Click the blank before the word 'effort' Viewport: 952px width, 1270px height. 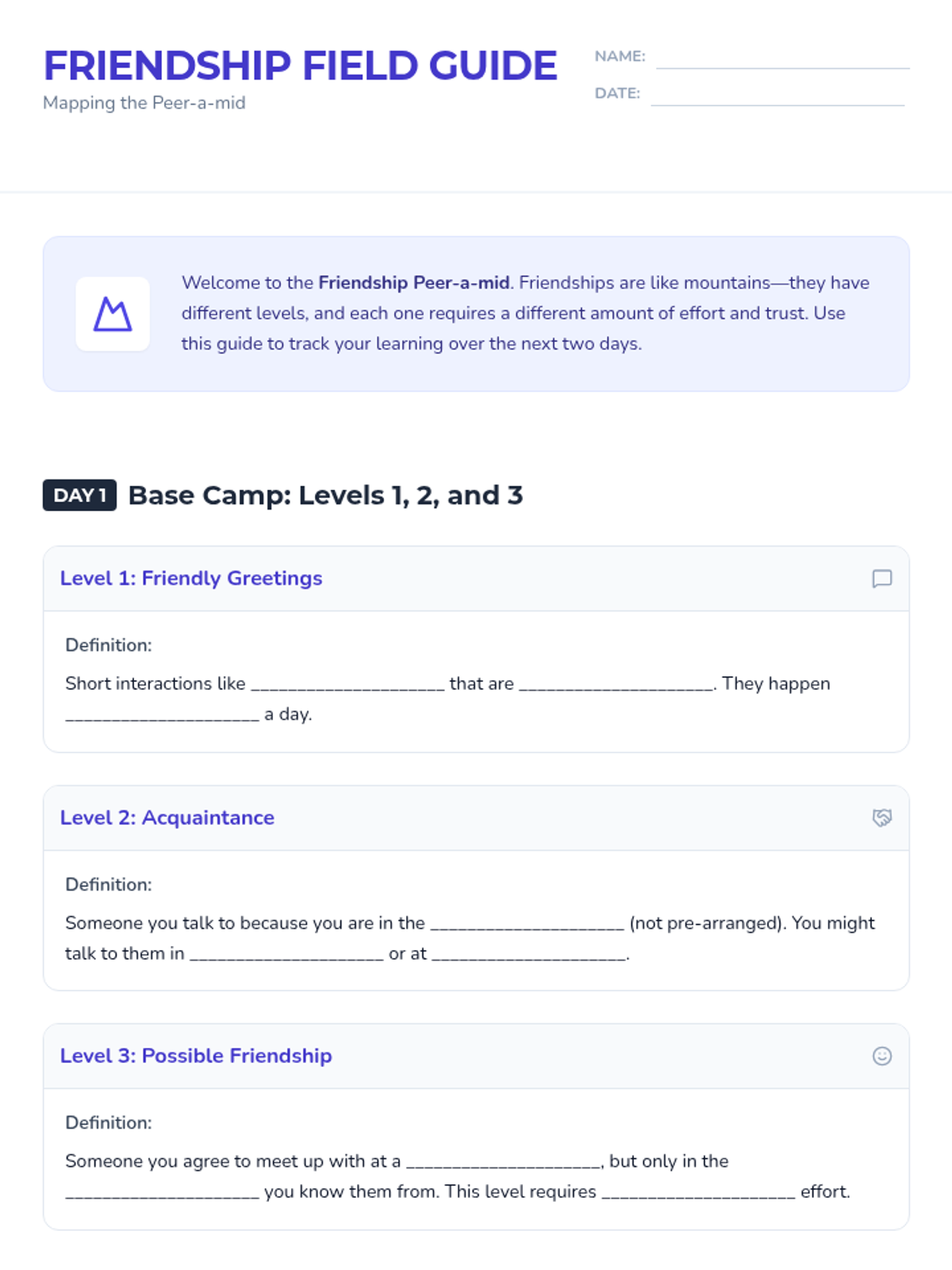pyautogui.click(x=698, y=1193)
